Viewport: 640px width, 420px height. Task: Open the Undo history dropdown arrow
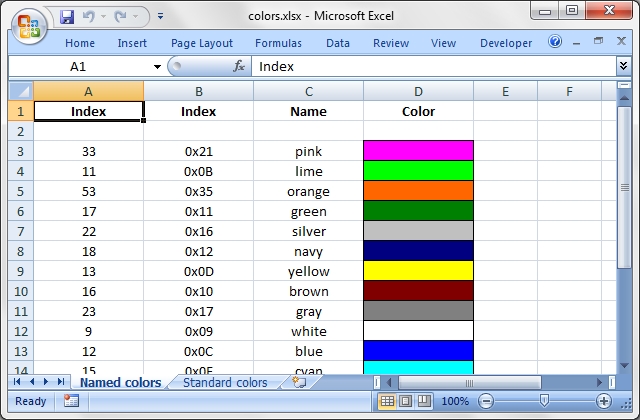[x=103, y=17]
